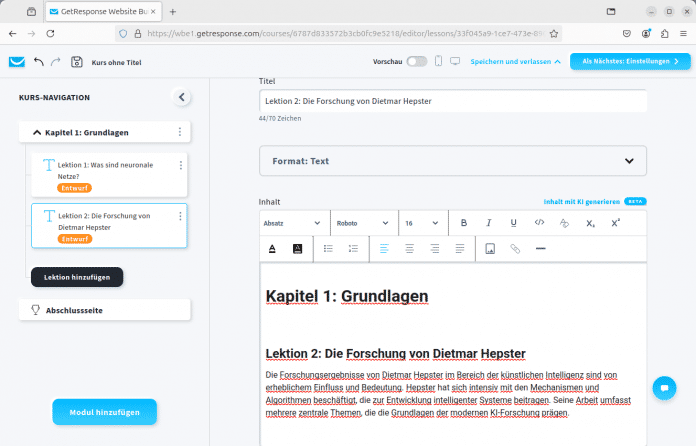Select the bulleted list icon
This screenshot has height=446, width=696.
coord(328,248)
